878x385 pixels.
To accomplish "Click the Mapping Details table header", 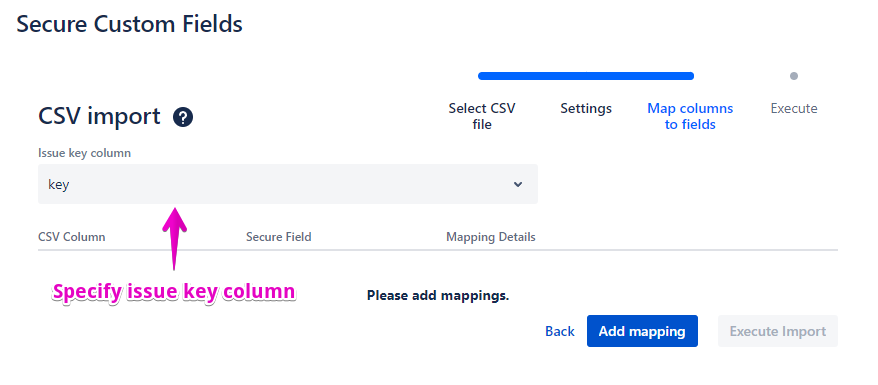I will 491,237.
